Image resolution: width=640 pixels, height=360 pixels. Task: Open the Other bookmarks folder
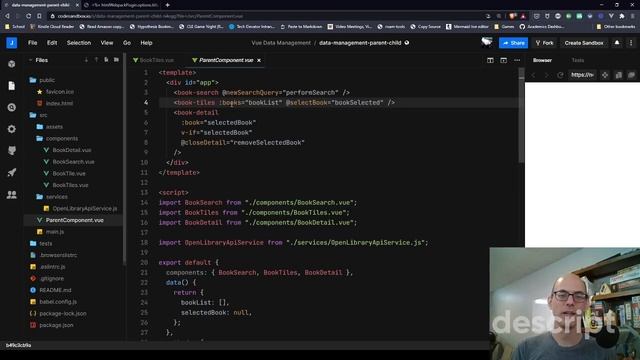616,27
